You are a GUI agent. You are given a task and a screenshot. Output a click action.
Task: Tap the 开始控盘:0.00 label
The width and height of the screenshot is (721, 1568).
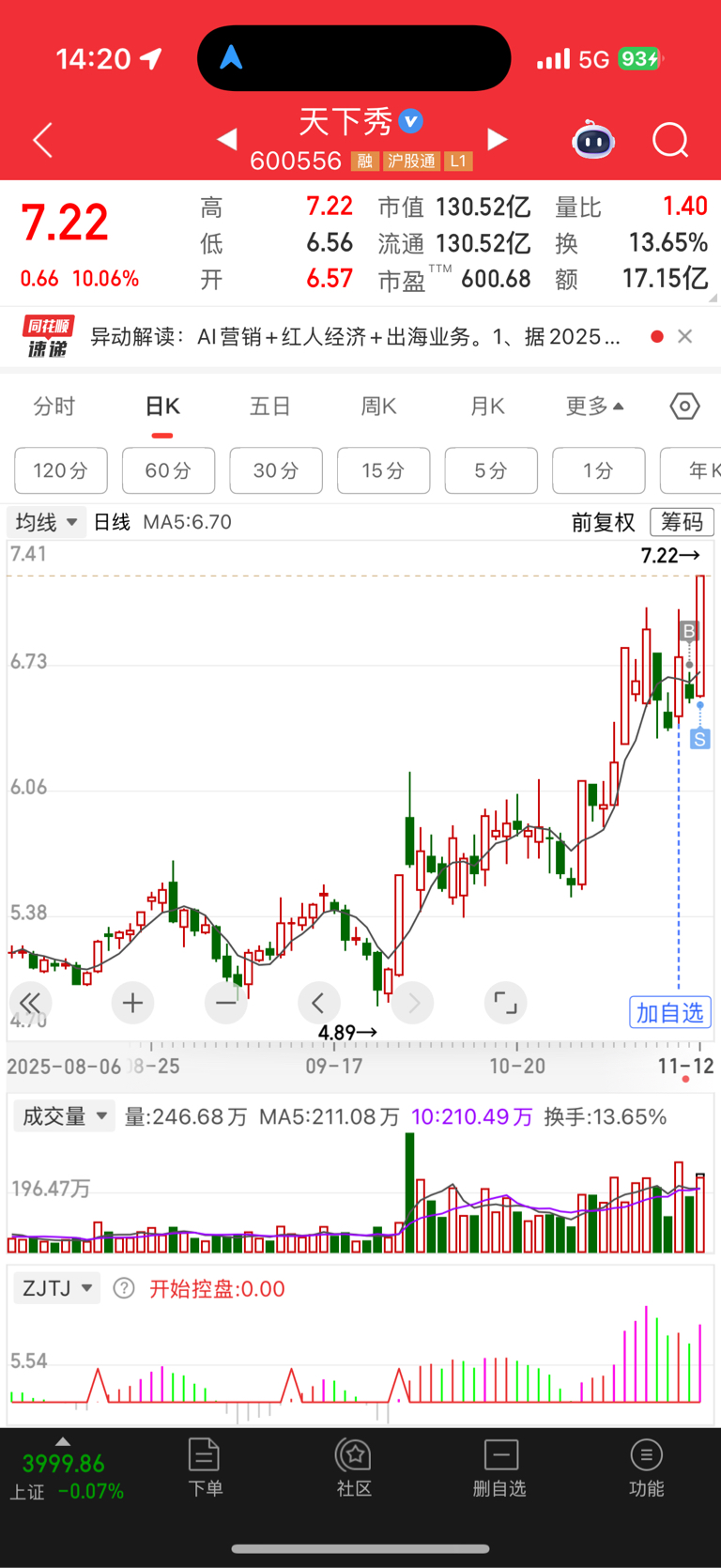pyautogui.click(x=217, y=1289)
